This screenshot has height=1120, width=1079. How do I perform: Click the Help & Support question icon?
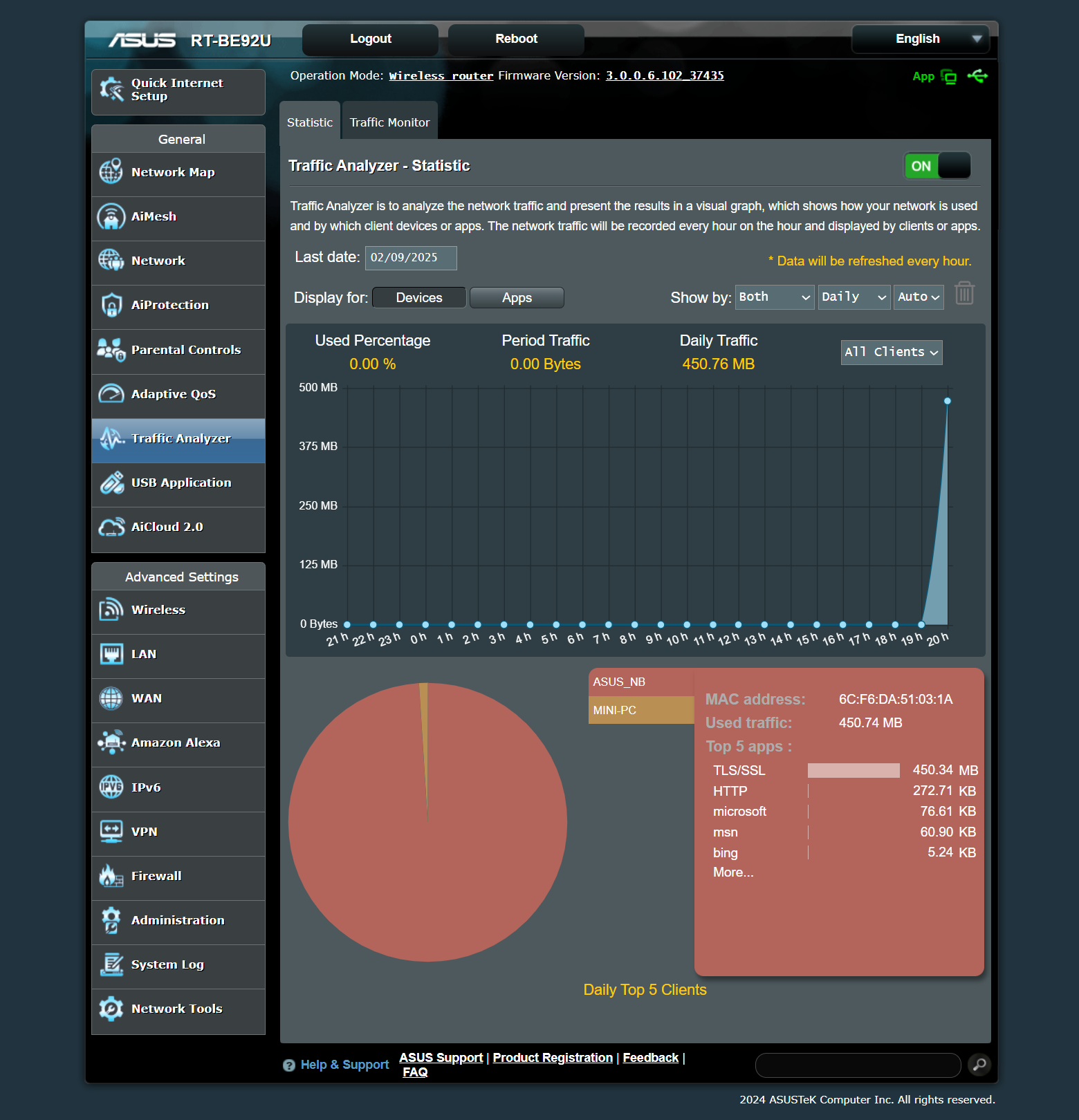pyautogui.click(x=289, y=1065)
